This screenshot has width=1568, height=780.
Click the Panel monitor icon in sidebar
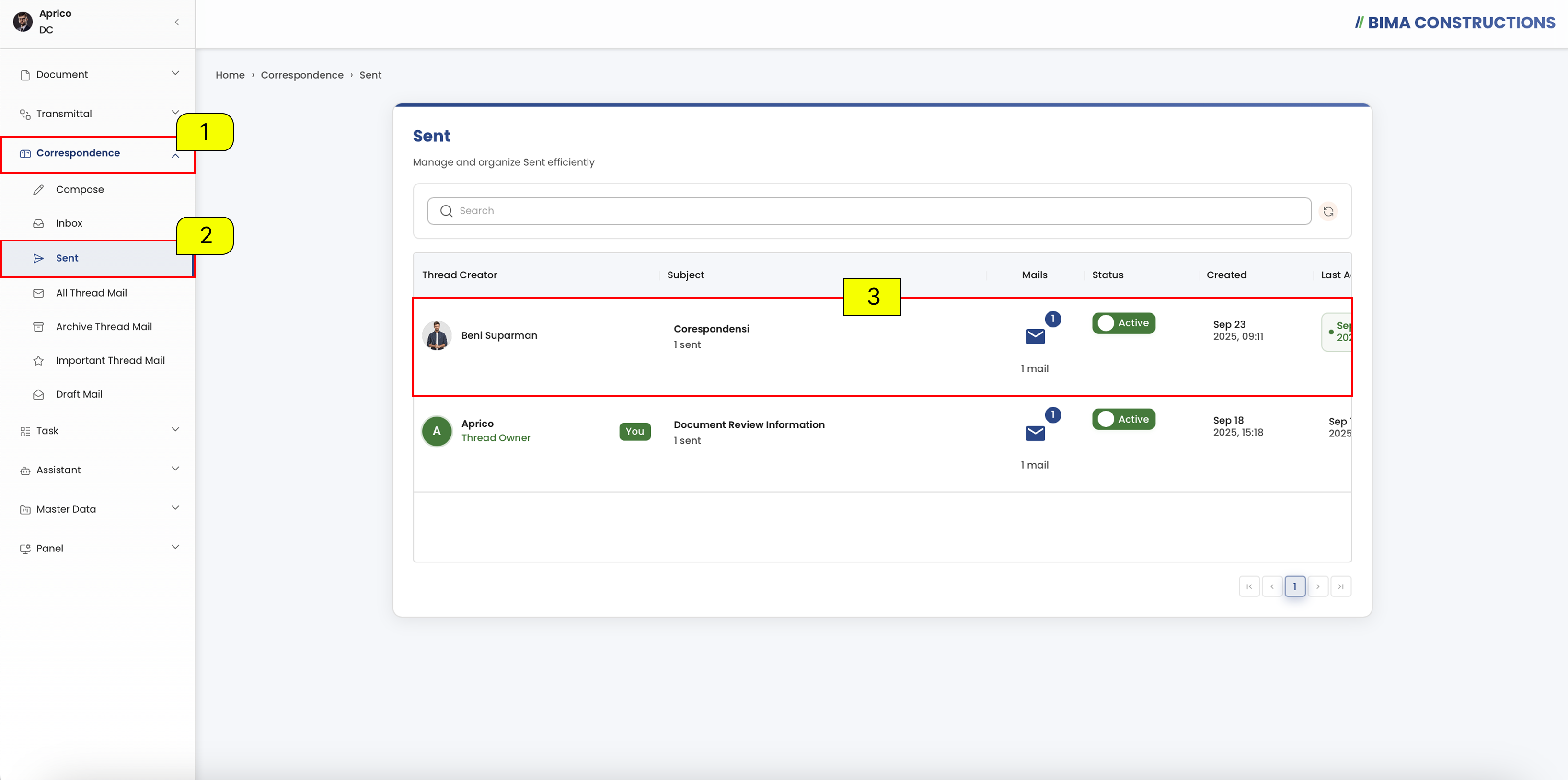coord(25,549)
